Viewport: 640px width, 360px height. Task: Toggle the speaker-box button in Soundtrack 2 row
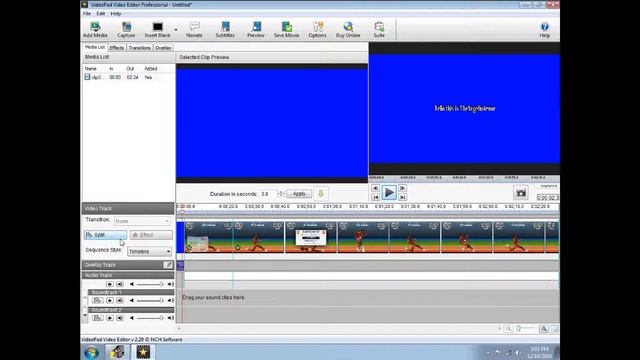coord(120,318)
